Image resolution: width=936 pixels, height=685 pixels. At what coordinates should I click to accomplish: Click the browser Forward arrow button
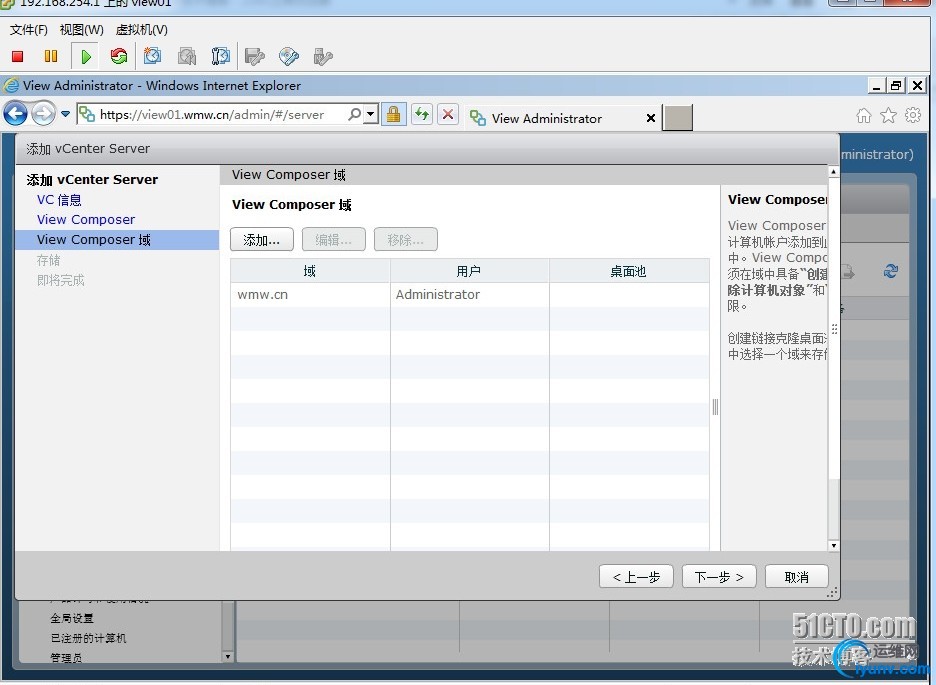pos(43,113)
